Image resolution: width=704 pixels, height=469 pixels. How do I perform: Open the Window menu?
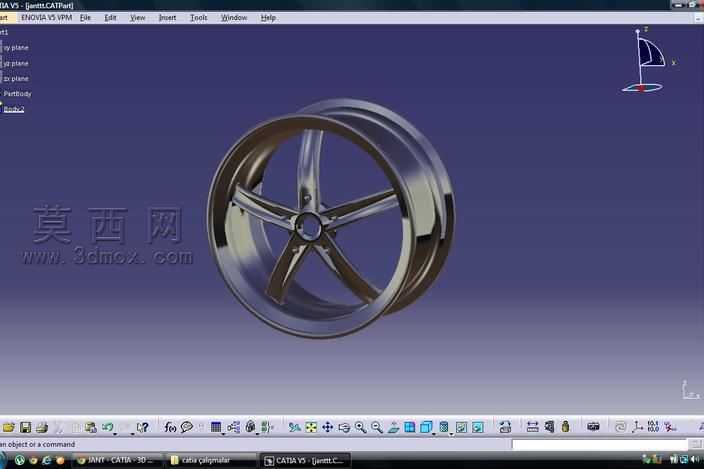tap(234, 18)
